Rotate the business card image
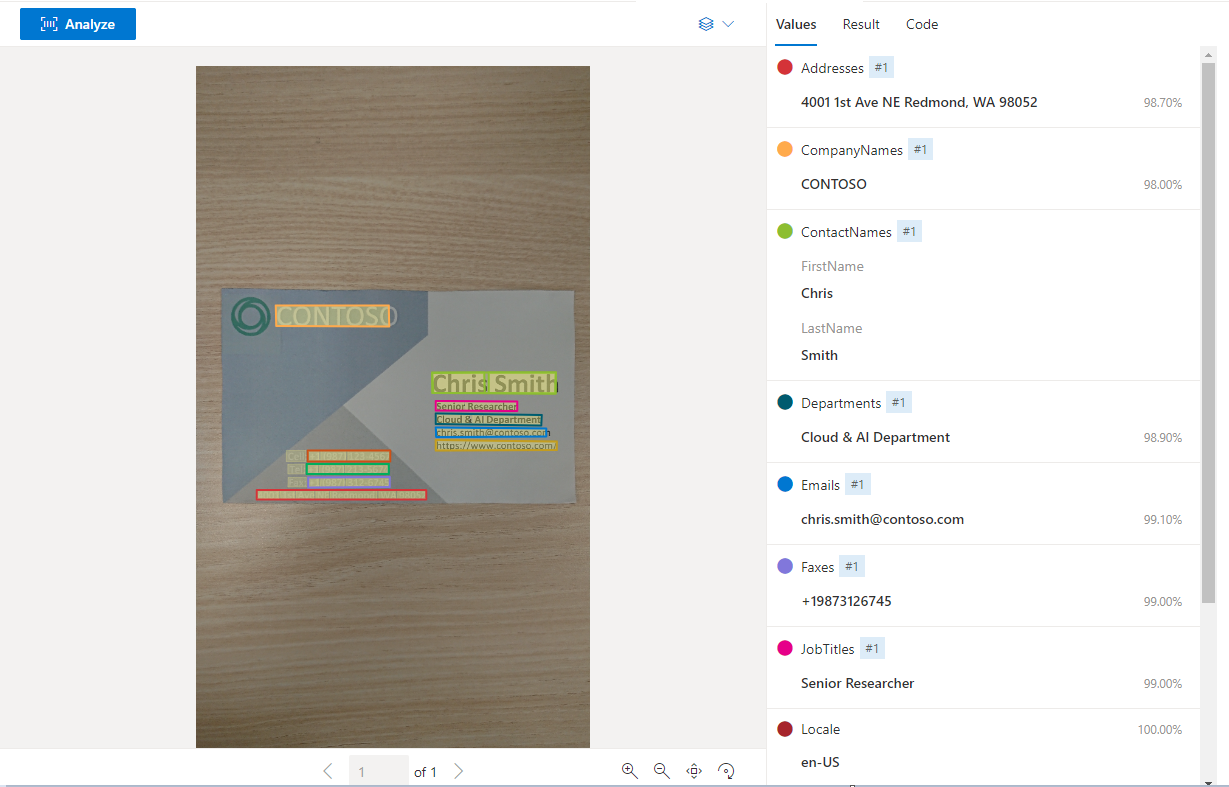Screen dimensions: 1229x787 [726, 771]
